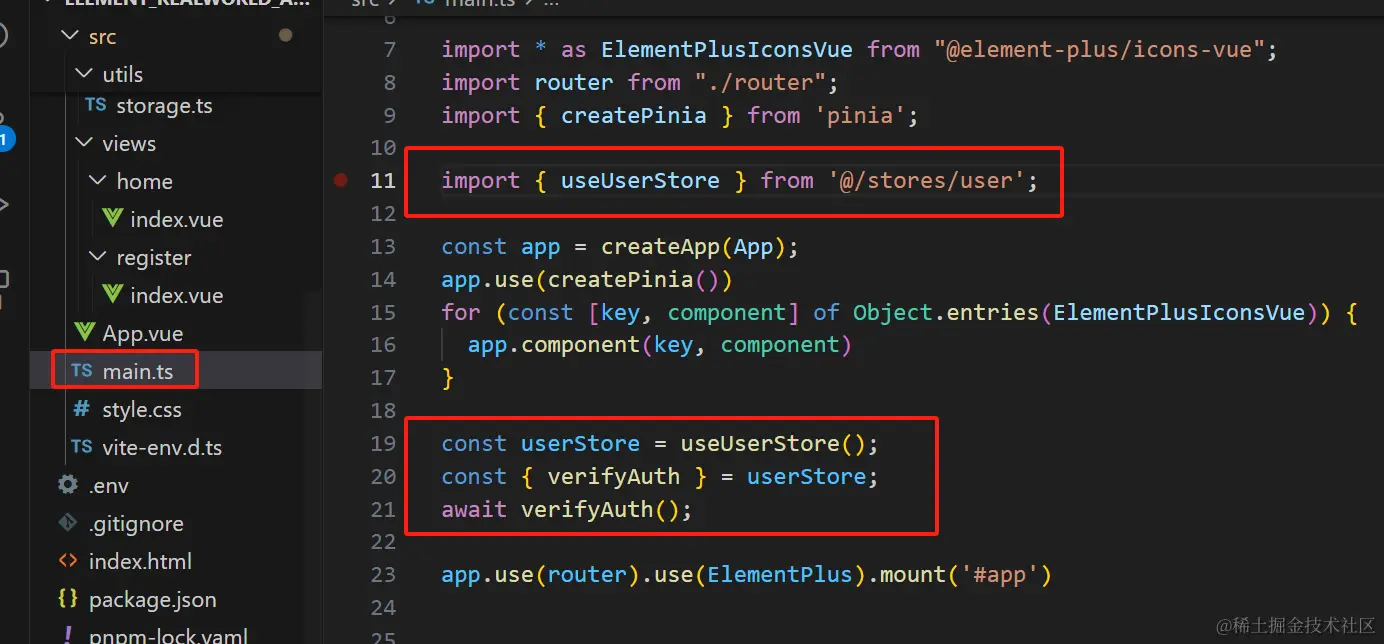Click the HTML icon beside index.html
The width and height of the screenshot is (1384, 644).
click(68, 561)
